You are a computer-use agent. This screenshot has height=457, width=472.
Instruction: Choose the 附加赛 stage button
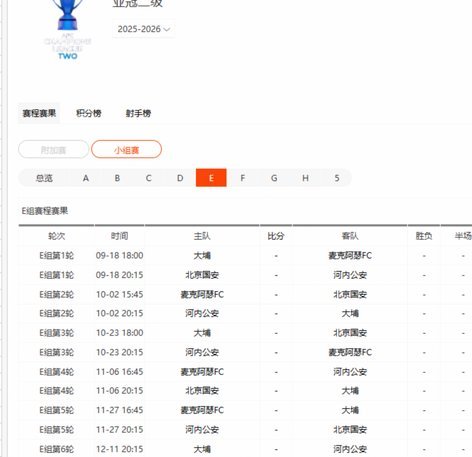coord(54,150)
